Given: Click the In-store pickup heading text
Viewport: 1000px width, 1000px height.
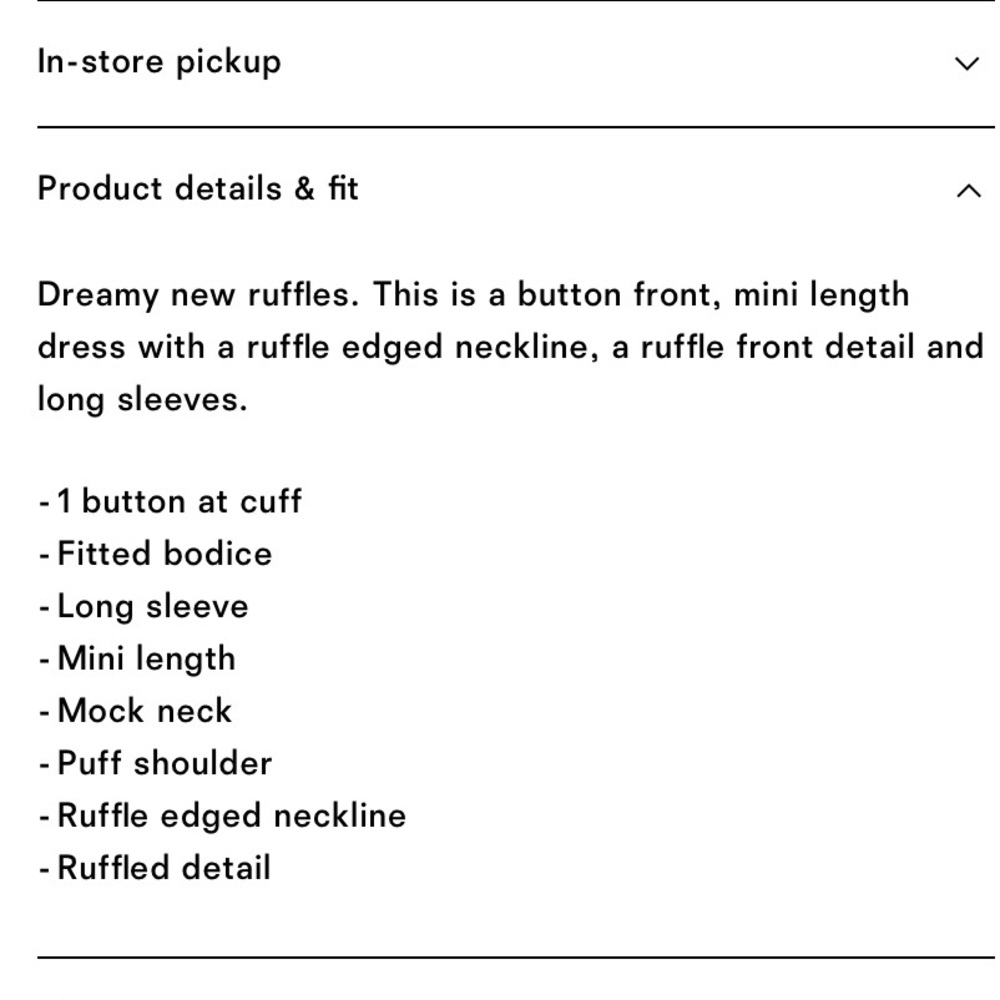Looking at the screenshot, I should click(159, 61).
